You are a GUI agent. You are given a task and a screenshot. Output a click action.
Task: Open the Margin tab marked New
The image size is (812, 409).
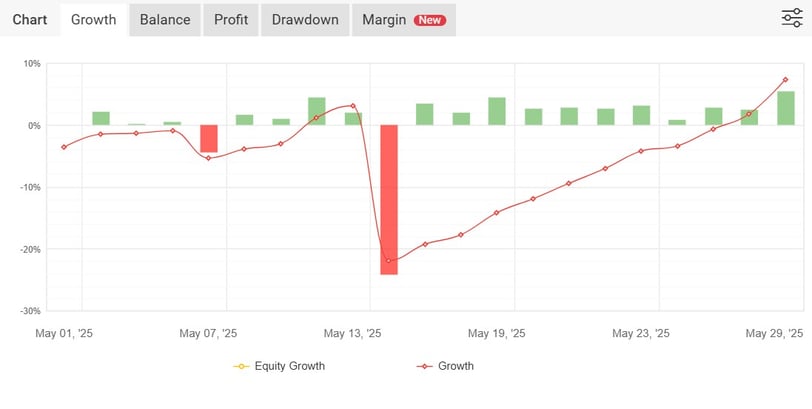click(404, 20)
